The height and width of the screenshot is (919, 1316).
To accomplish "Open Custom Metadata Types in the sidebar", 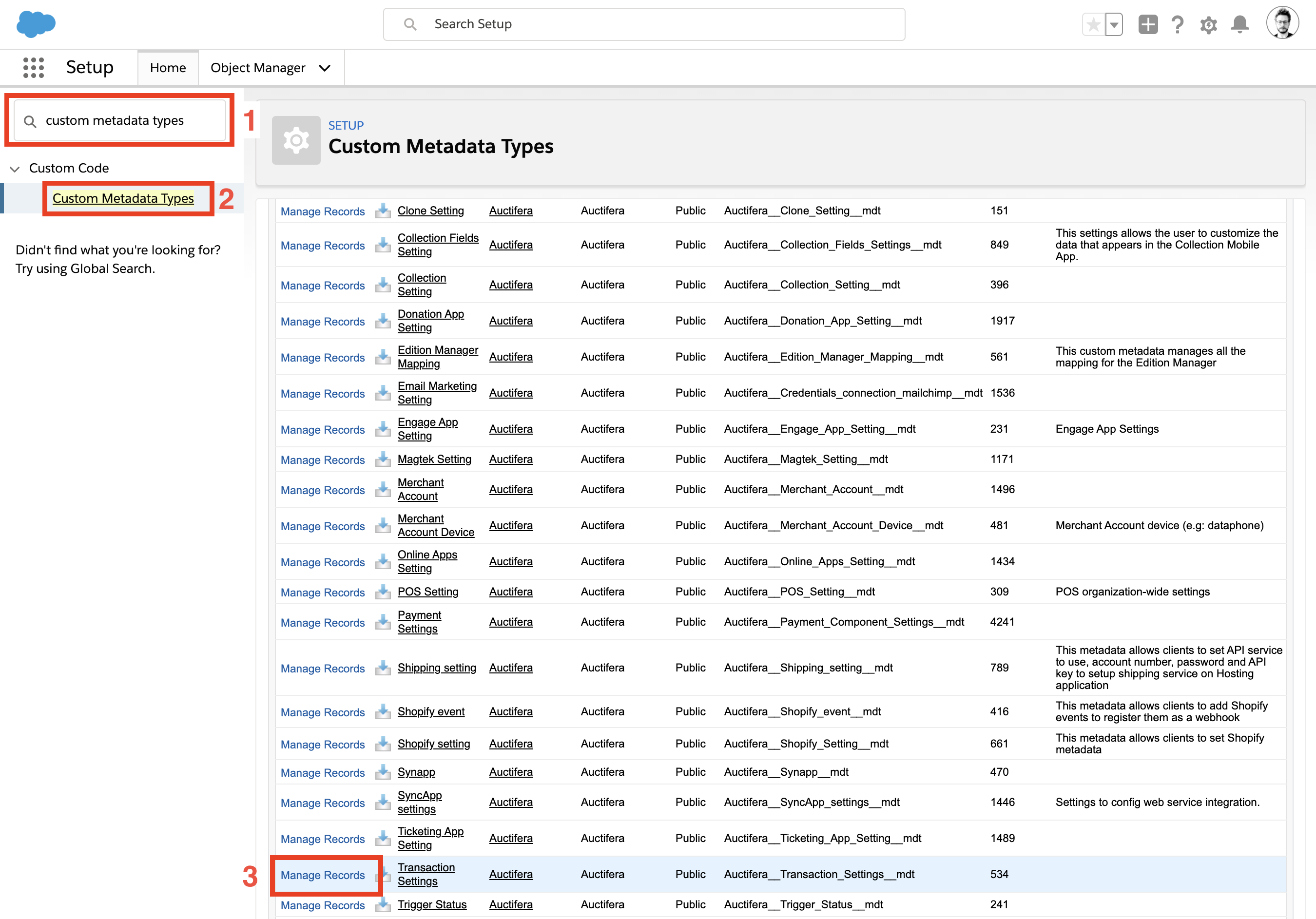I will click(123, 198).
